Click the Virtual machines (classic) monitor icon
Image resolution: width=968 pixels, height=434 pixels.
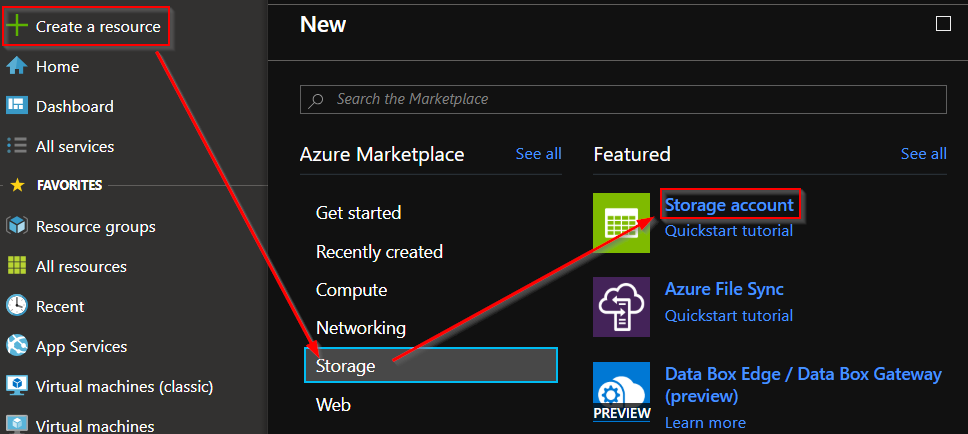(x=17, y=386)
